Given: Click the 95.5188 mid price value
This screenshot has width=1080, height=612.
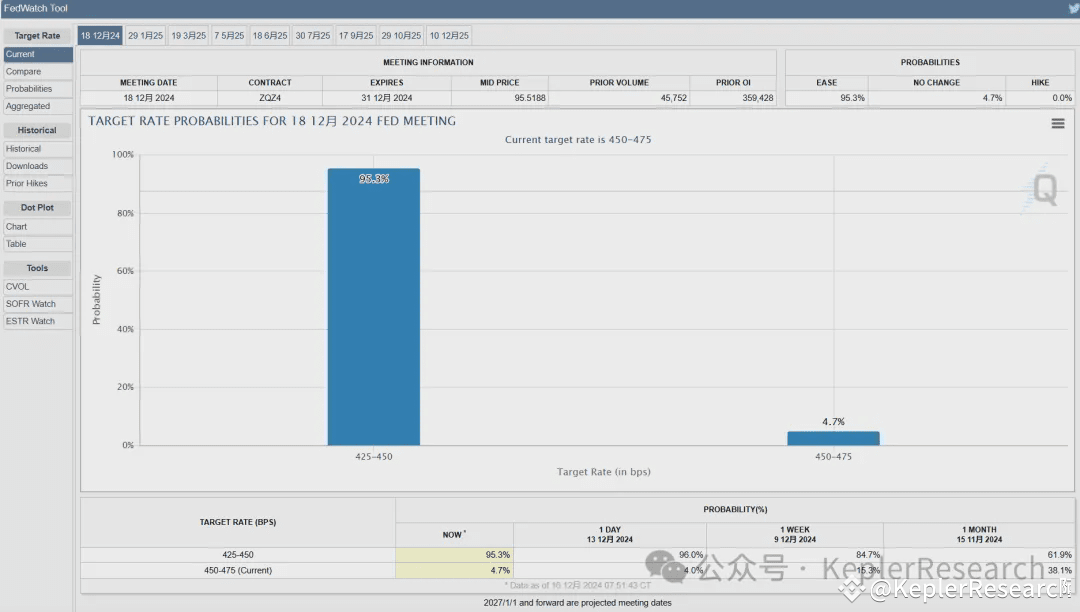Looking at the screenshot, I should coord(530,98).
